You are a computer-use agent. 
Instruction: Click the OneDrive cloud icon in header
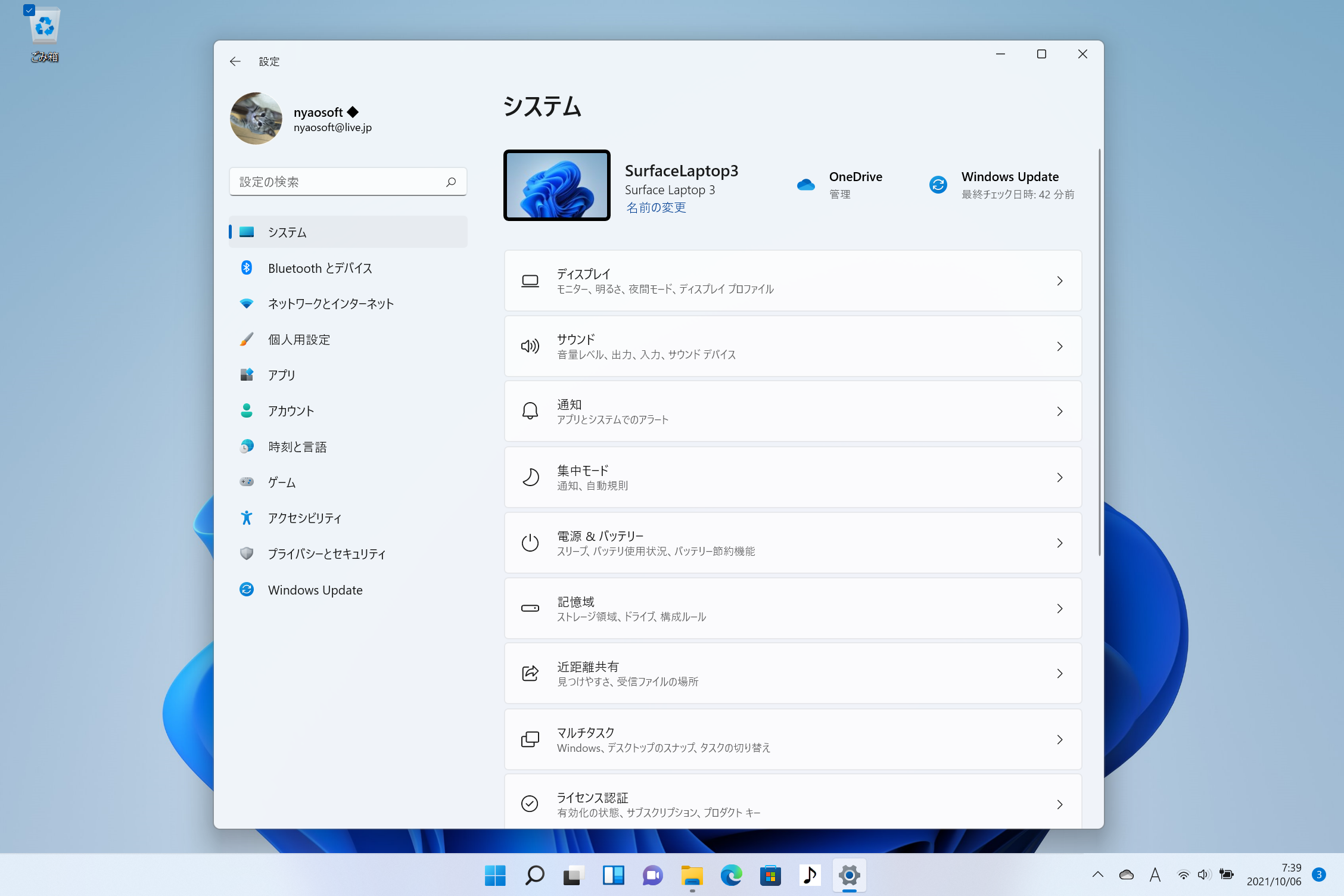[805, 185]
